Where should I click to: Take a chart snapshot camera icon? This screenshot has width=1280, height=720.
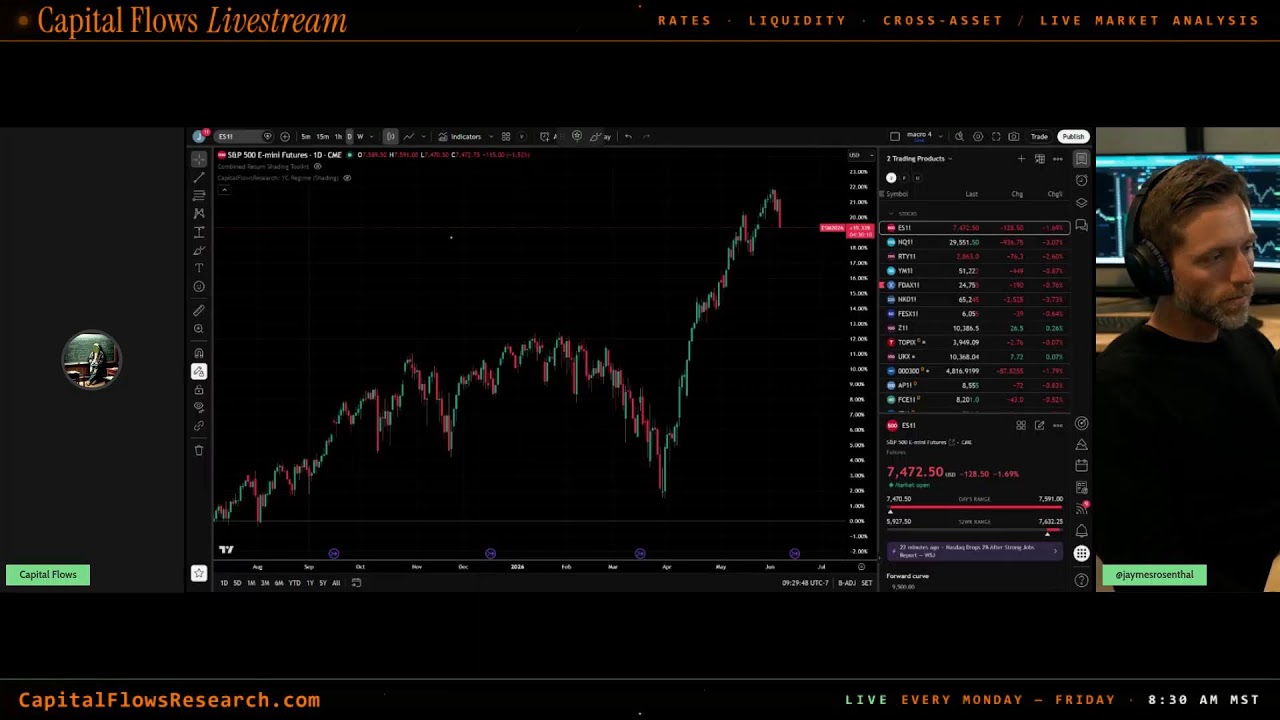(x=1014, y=136)
